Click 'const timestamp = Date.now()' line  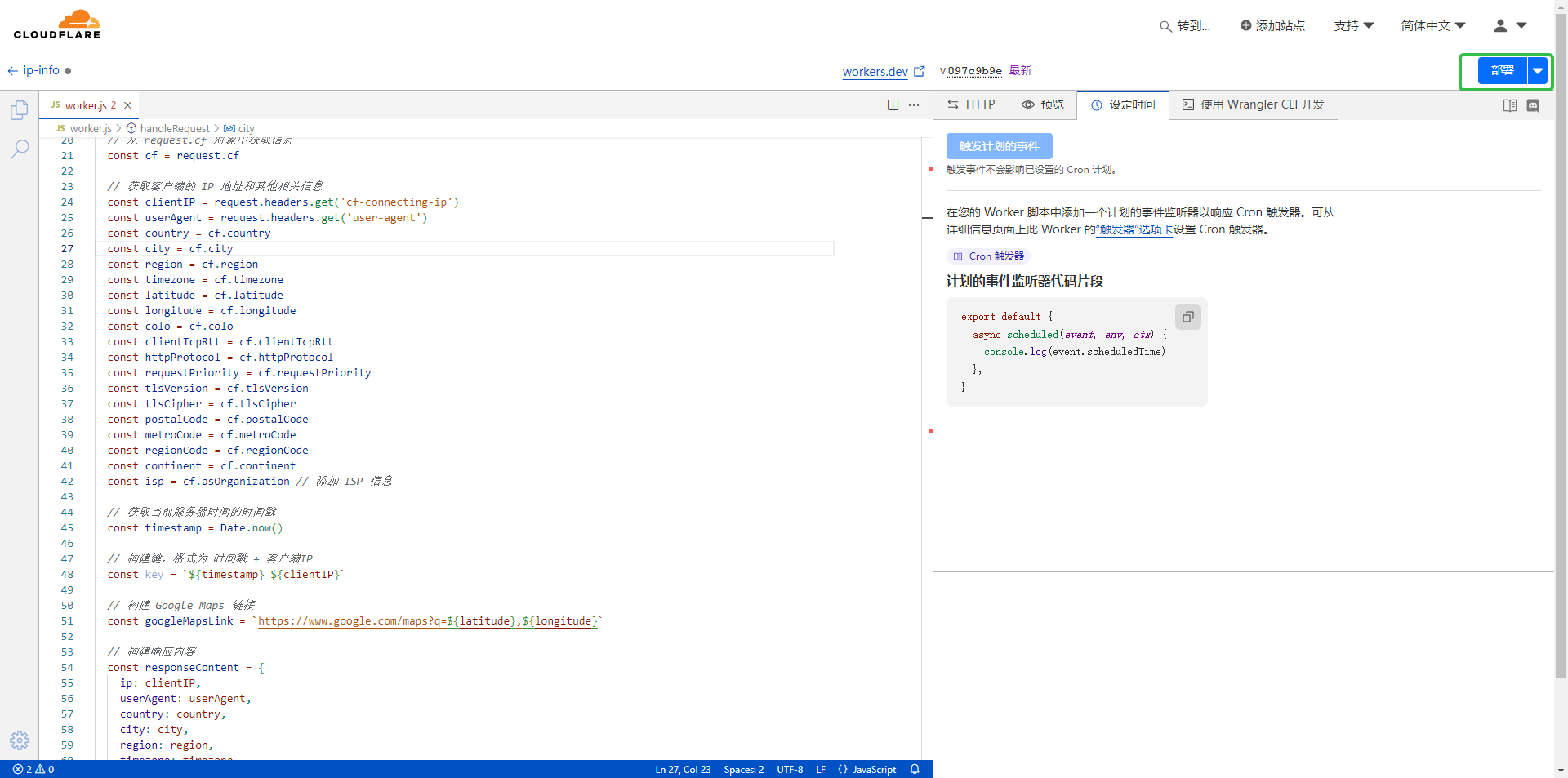tap(195, 528)
